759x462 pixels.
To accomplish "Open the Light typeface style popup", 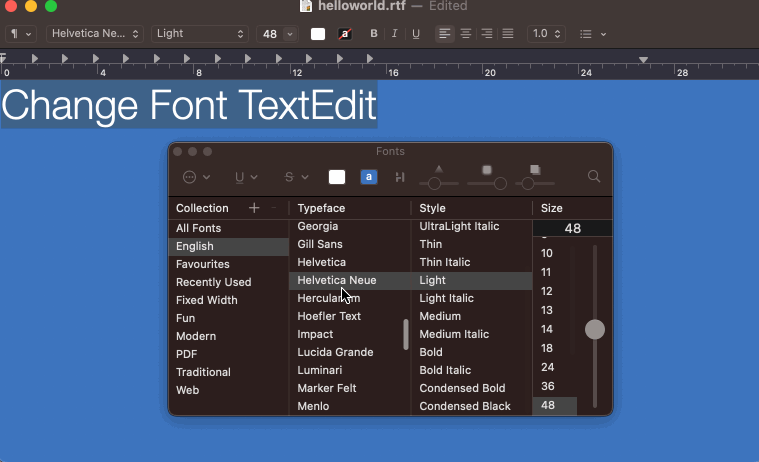I will (200, 34).
